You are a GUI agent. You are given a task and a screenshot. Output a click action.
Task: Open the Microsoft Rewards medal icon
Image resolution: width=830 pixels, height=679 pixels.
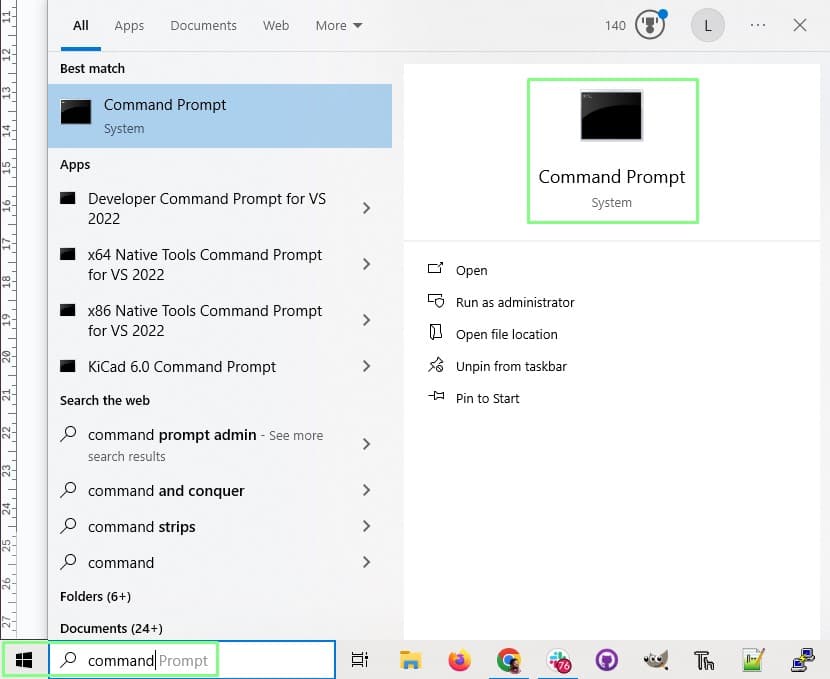pos(650,26)
